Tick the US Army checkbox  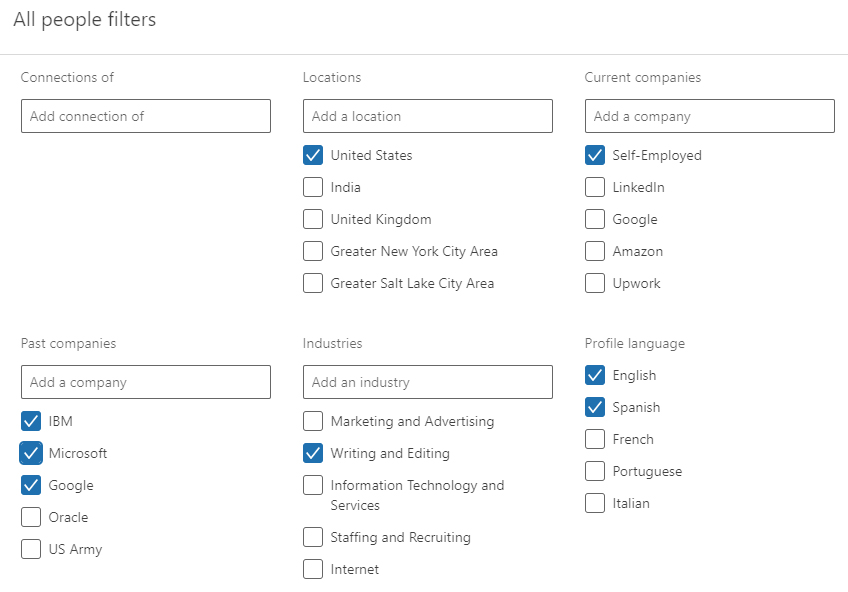pos(31,549)
